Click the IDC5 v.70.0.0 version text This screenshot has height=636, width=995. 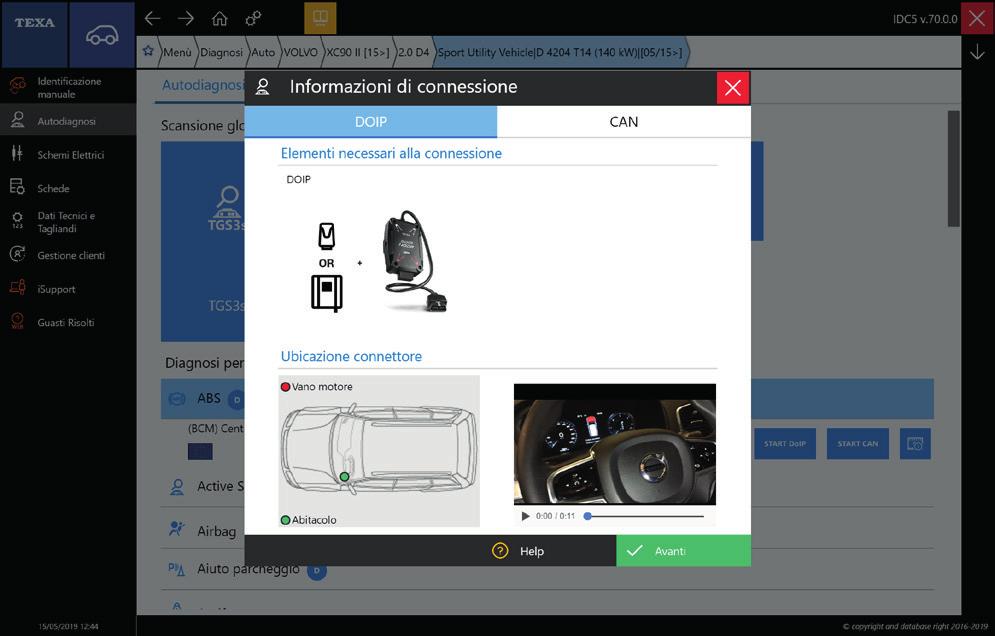point(925,19)
